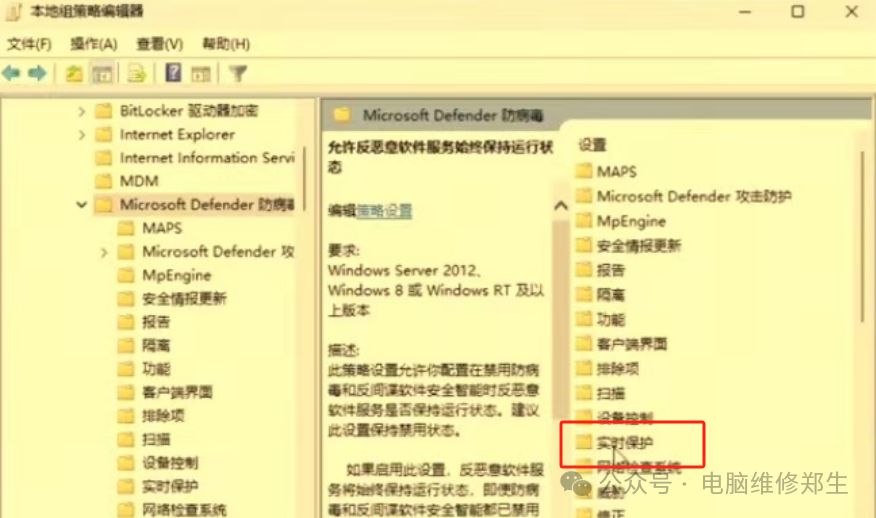Click 排除项 folder icon in left tree

click(x=126, y=416)
